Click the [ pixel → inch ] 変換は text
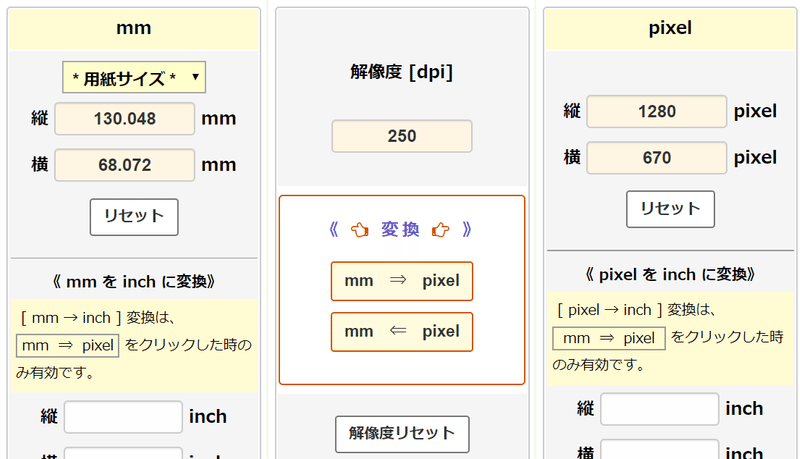The height and width of the screenshot is (459, 800). coord(636,310)
